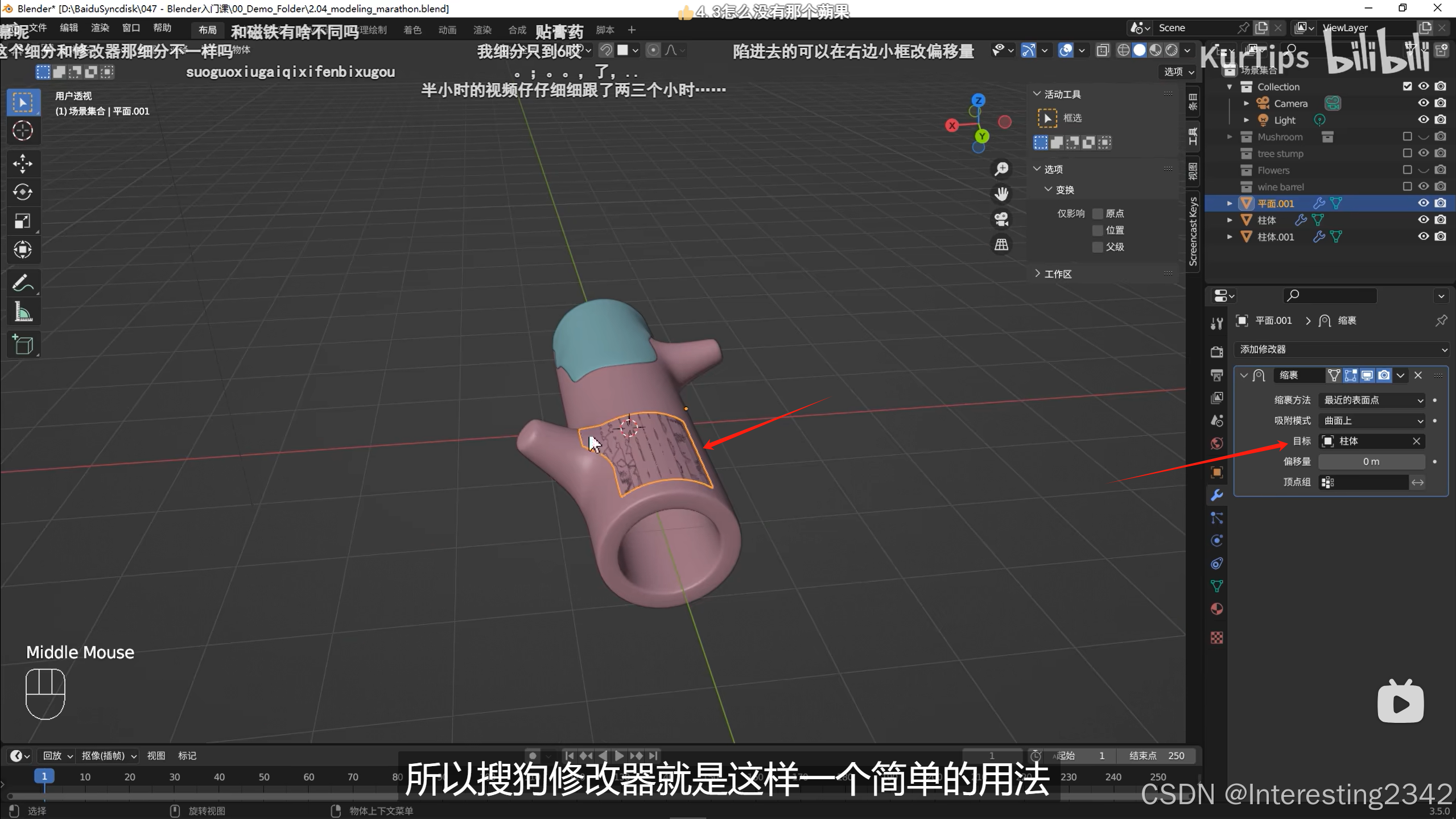Enable the 位置 checkbox
The height and width of the screenshot is (819, 1456).
pos(1098,230)
